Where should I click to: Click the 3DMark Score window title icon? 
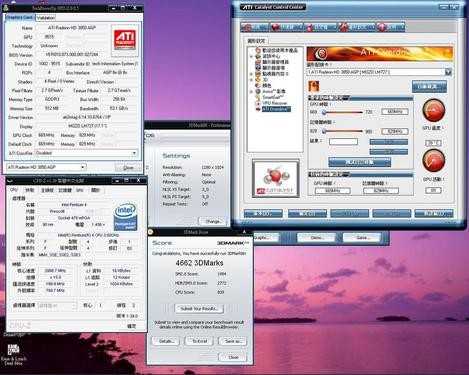point(150,232)
